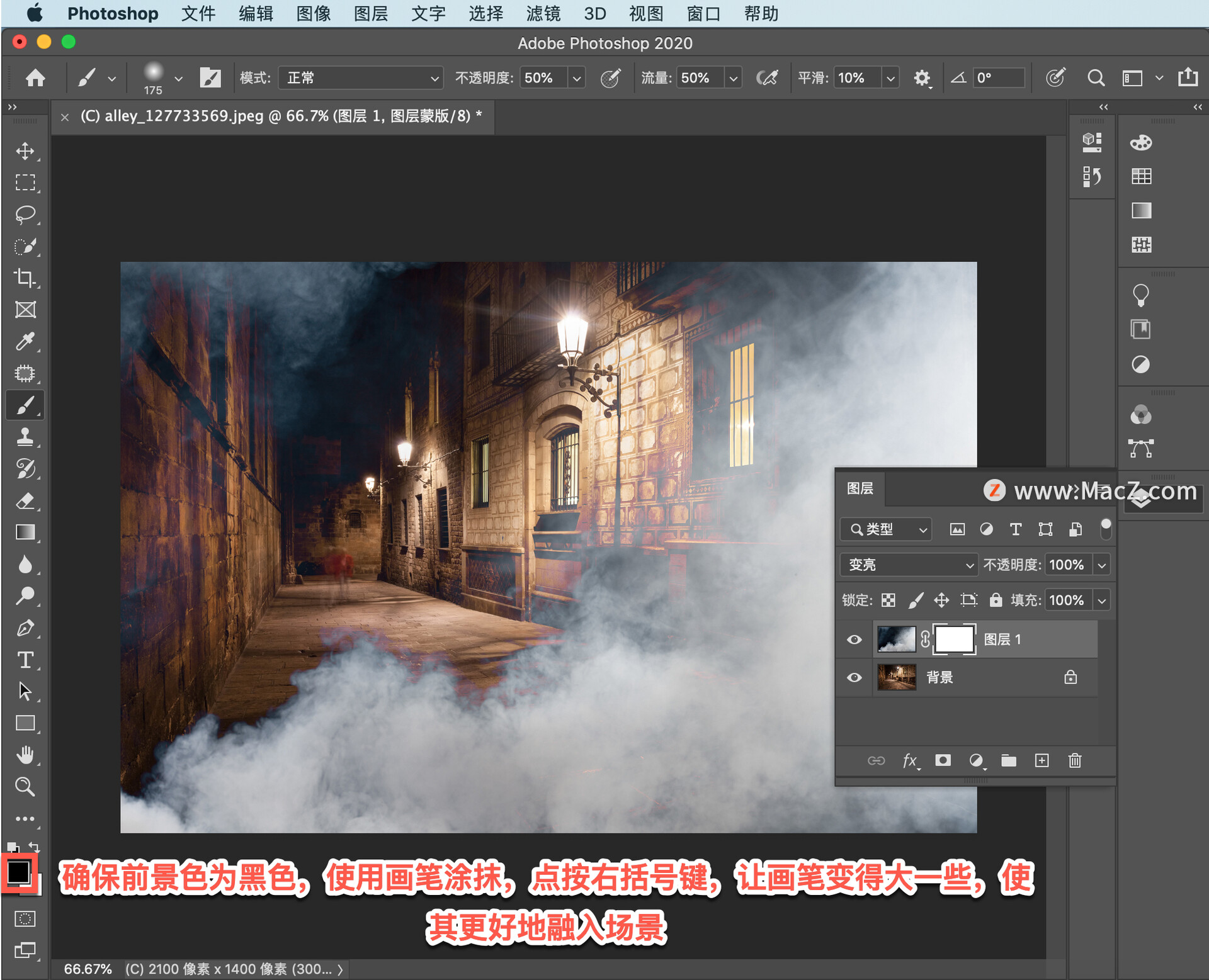This screenshot has width=1209, height=980.
Task: Toggle pressure for size button
Action: click(1055, 78)
